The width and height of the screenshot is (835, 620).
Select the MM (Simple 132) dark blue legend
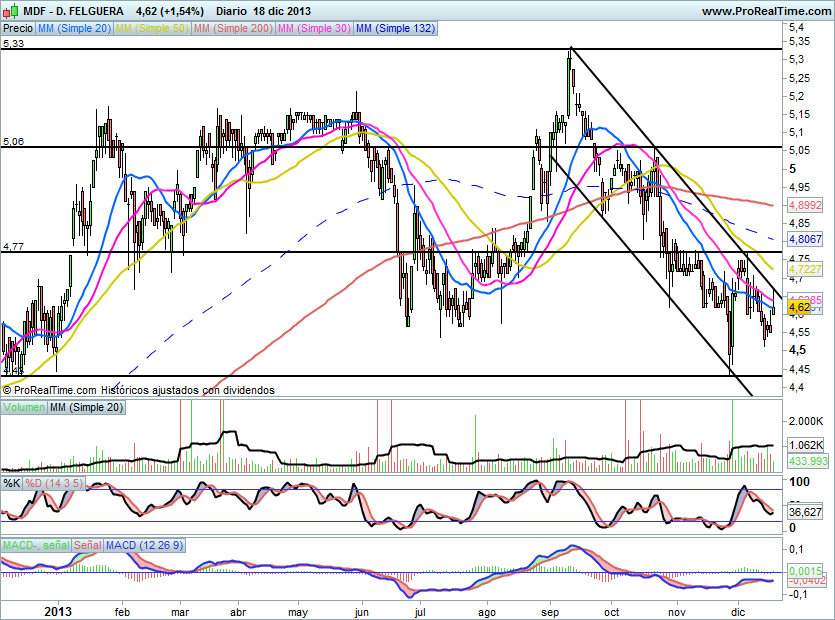click(395, 29)
